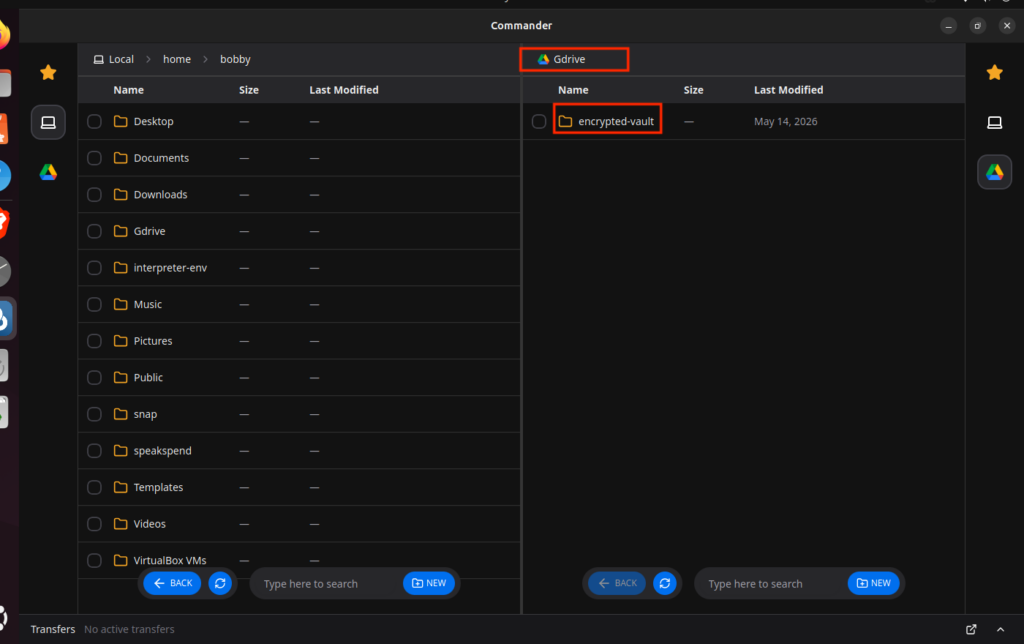The height and width of the screenshot is (644, 1024).
Task: Tick the checkbox for VirtualBox VMs
Action: pos(94,560)
